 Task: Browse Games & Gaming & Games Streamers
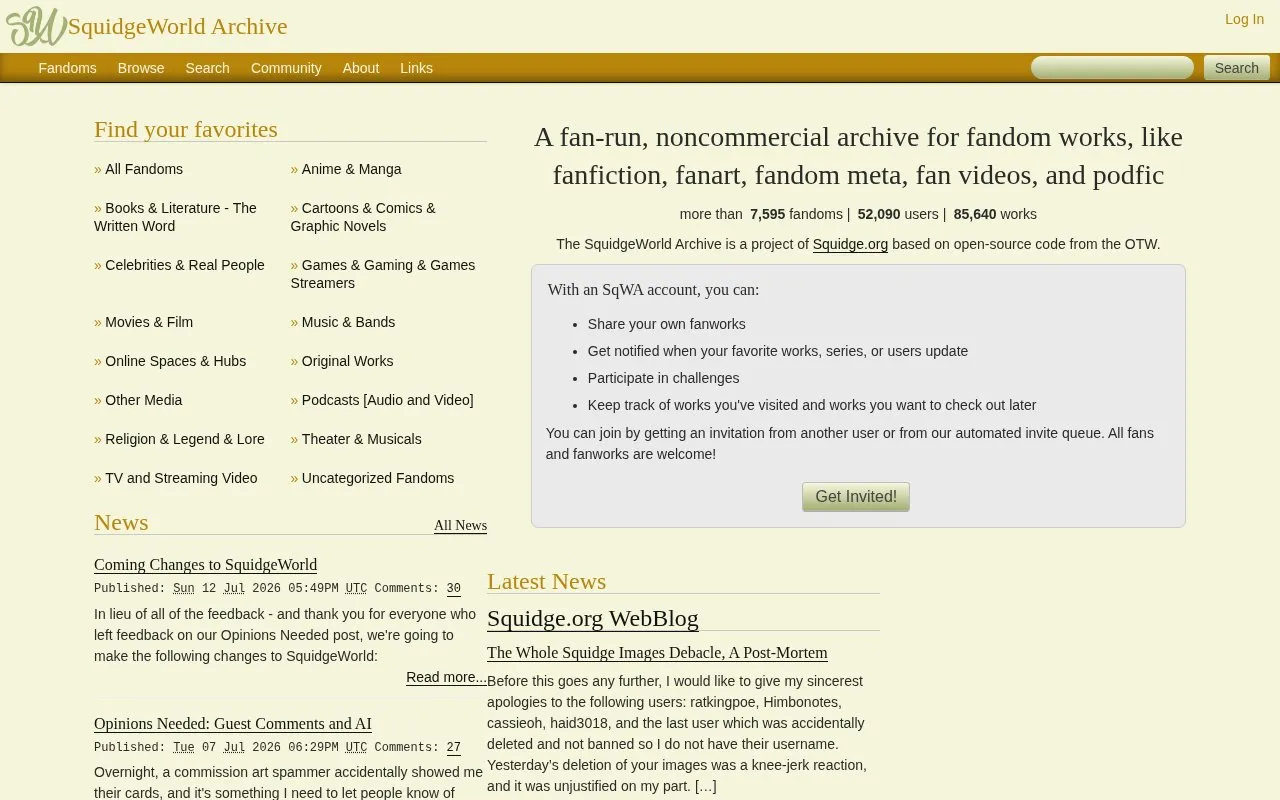pos(383,274)
